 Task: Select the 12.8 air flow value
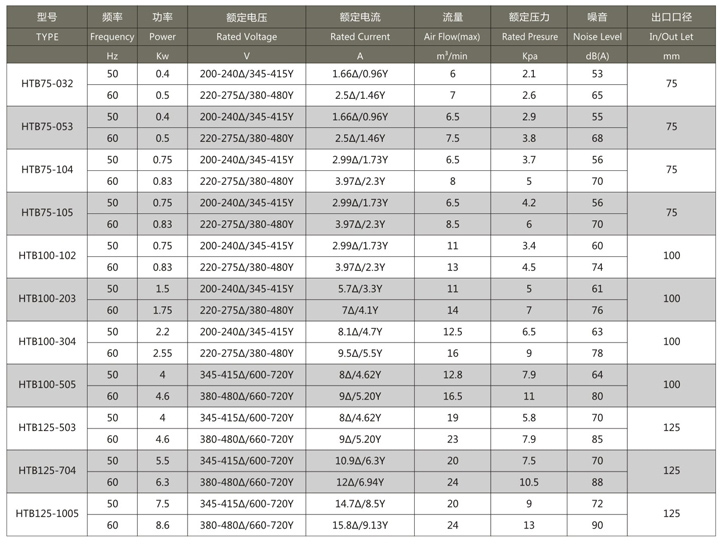coord(452,375)
